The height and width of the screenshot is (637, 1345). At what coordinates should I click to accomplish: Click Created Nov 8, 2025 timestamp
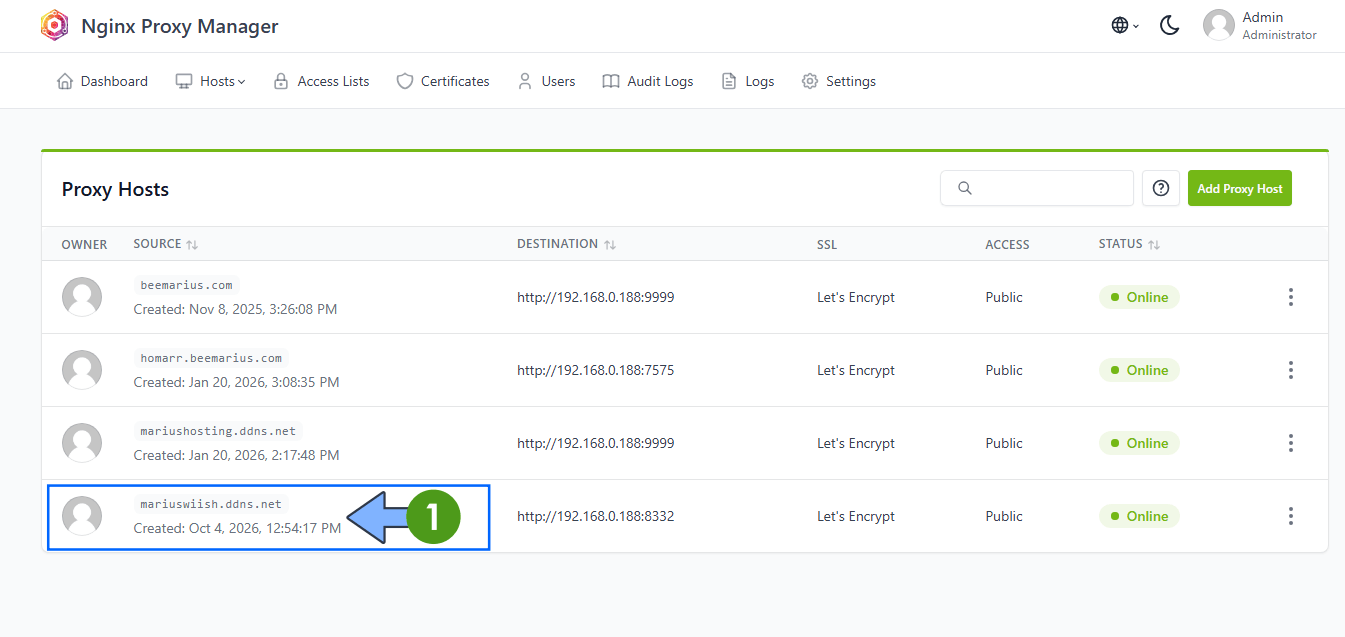tap(235, 310)
